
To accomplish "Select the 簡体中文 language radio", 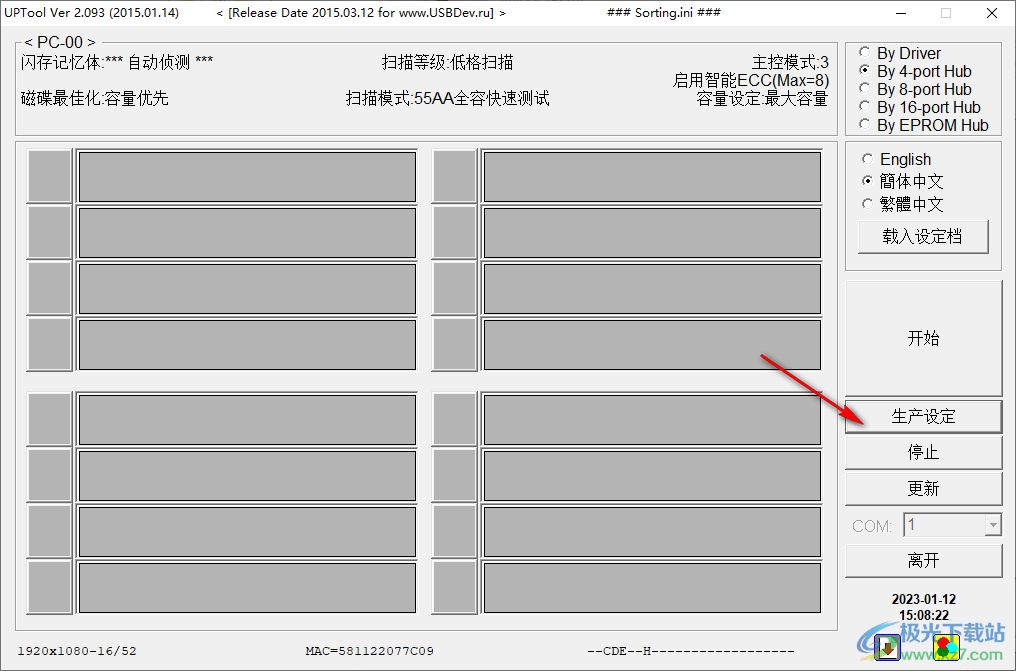I will (x=903, y=181).
